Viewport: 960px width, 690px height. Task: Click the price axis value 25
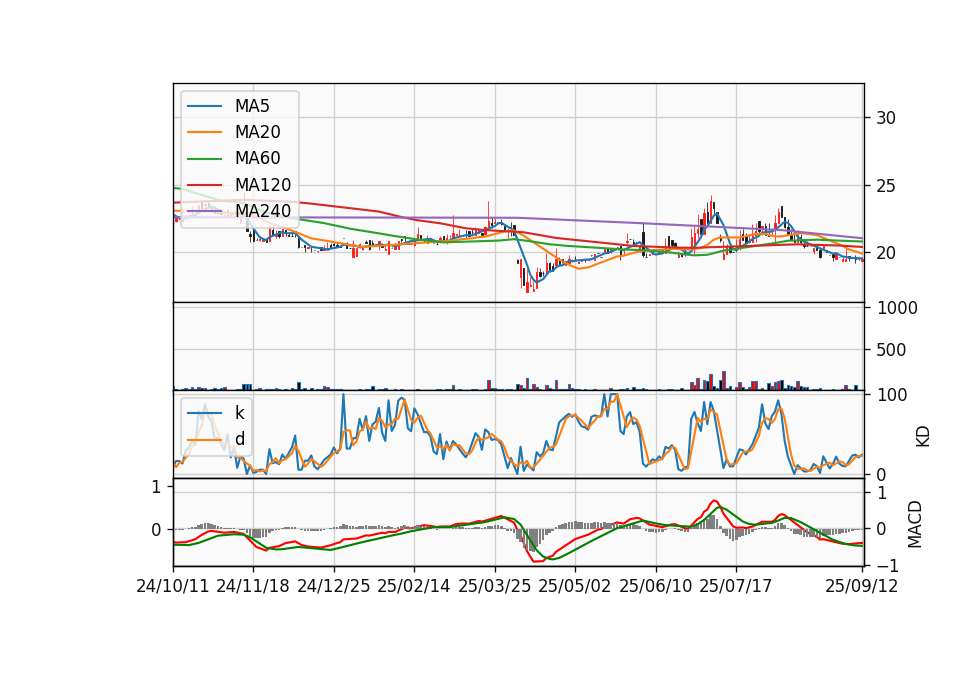pos(886,186)
